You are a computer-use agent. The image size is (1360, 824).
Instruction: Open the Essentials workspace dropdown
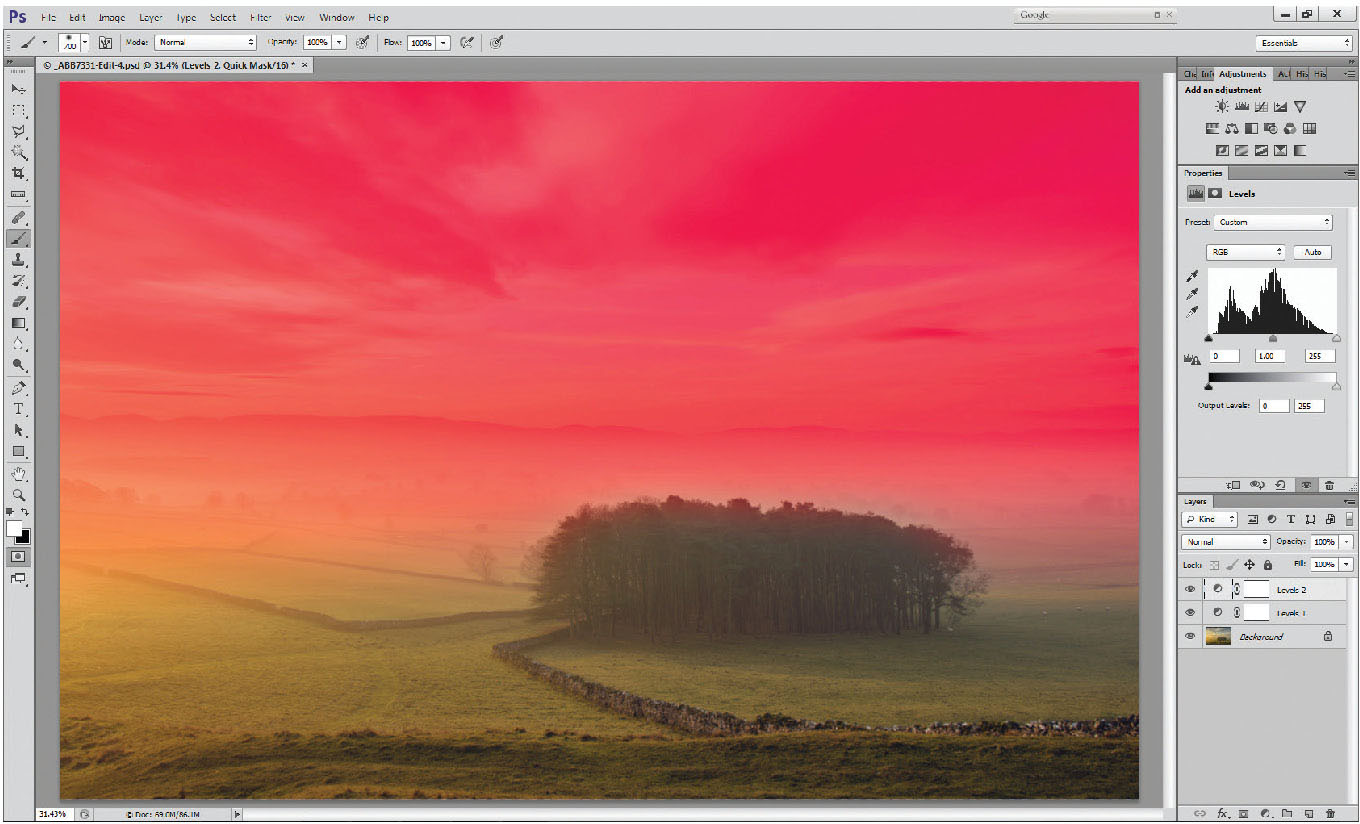click(1304, 43)
